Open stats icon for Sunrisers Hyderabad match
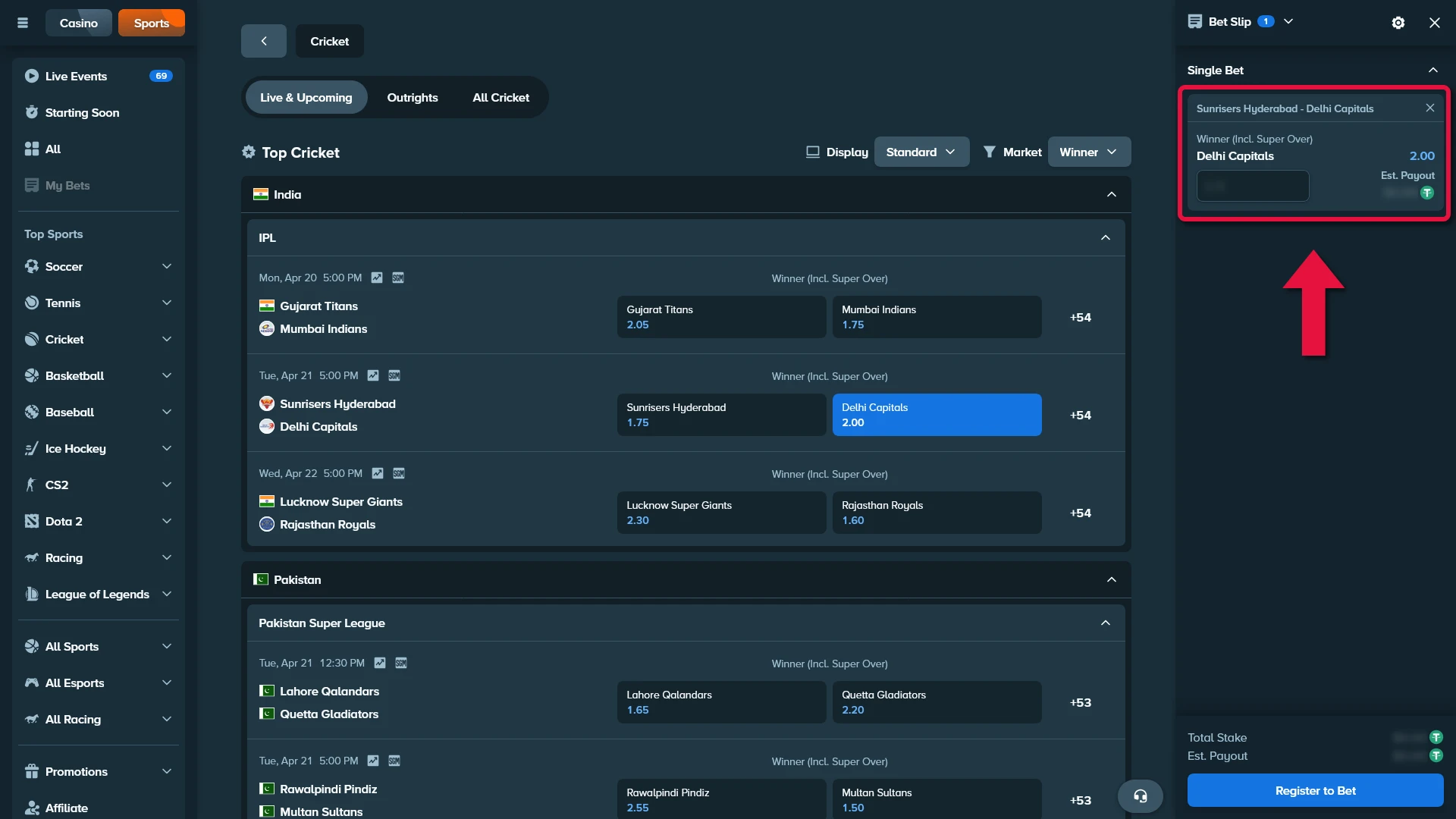Viewport: 1456px width, 819px height. [x=373, y=375]
